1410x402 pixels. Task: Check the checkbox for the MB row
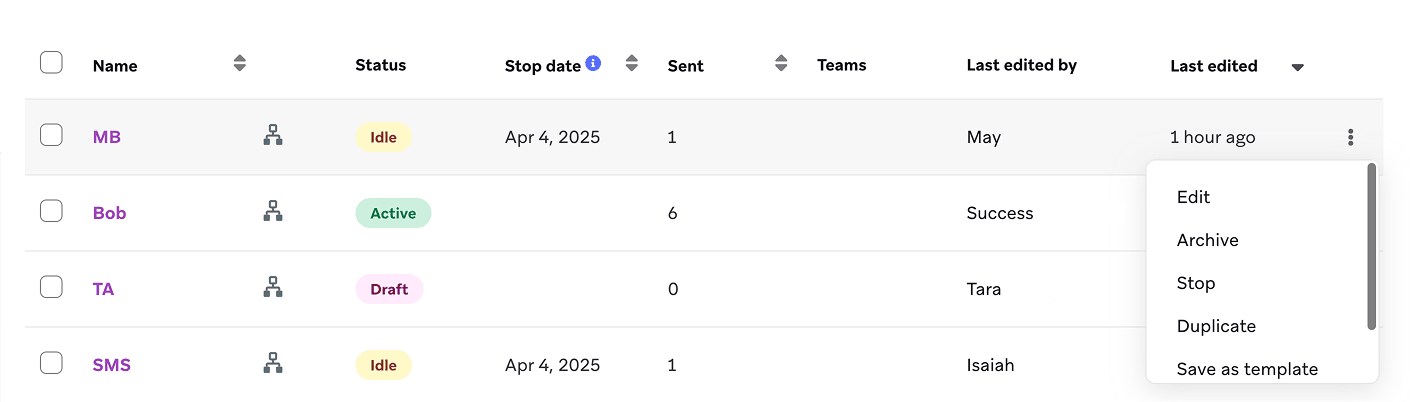(x=51, y=135)
